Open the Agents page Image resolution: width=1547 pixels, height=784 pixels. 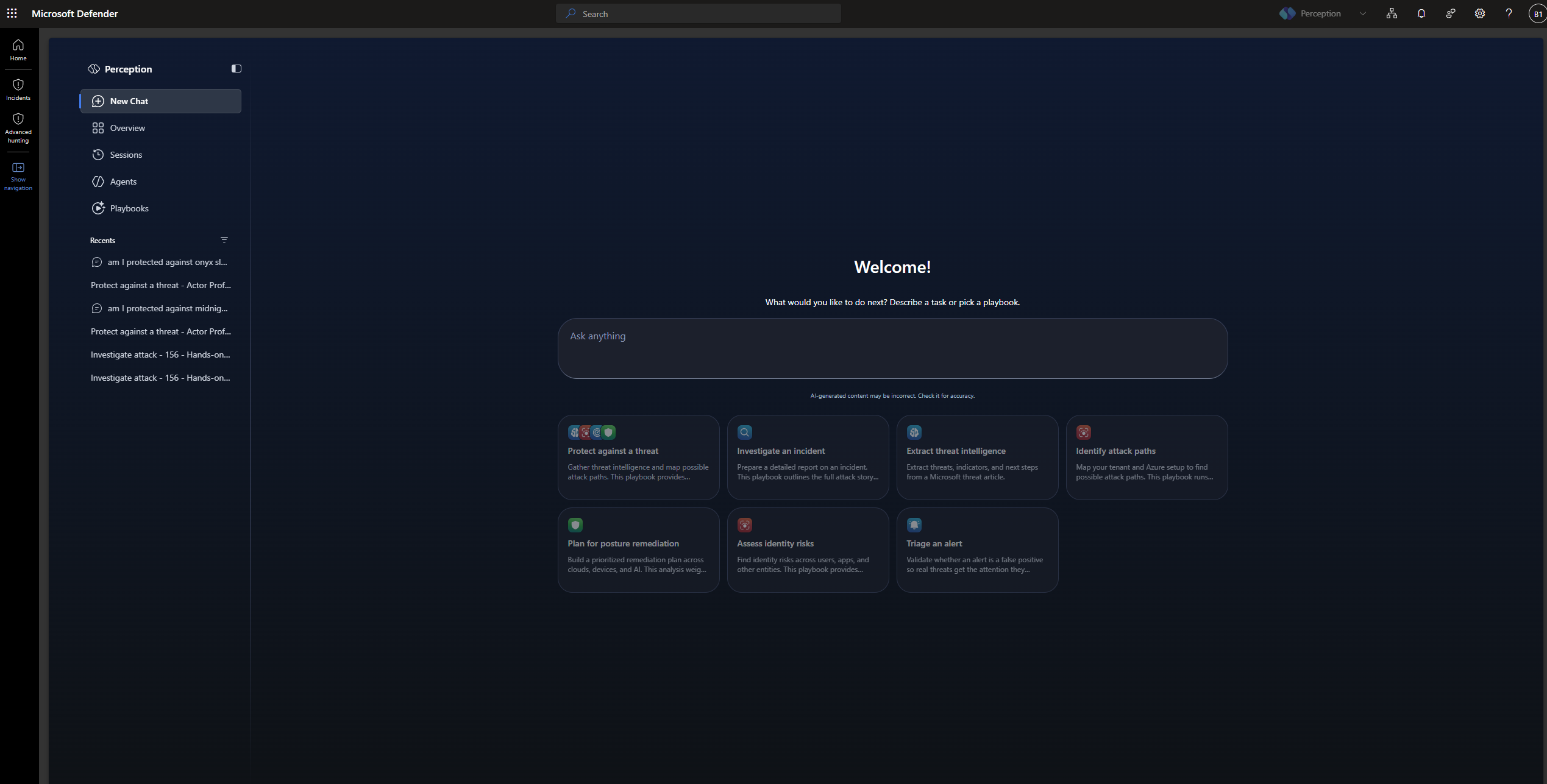click(x=161, y=182)
